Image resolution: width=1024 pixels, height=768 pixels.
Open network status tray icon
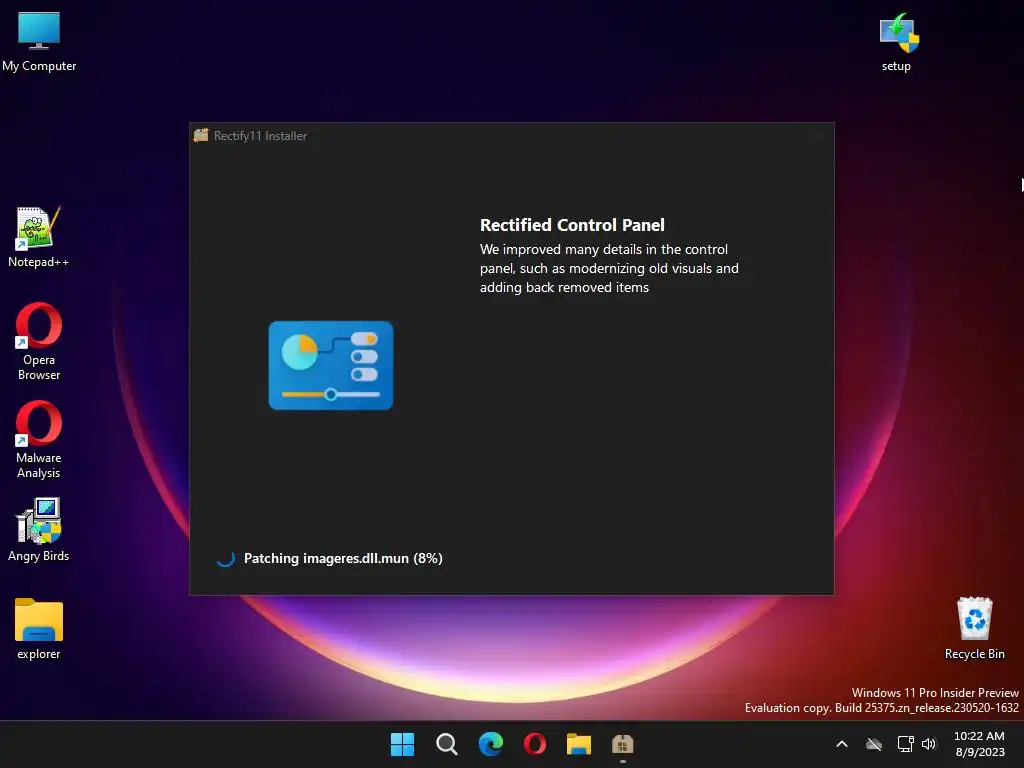coord(905,744)
